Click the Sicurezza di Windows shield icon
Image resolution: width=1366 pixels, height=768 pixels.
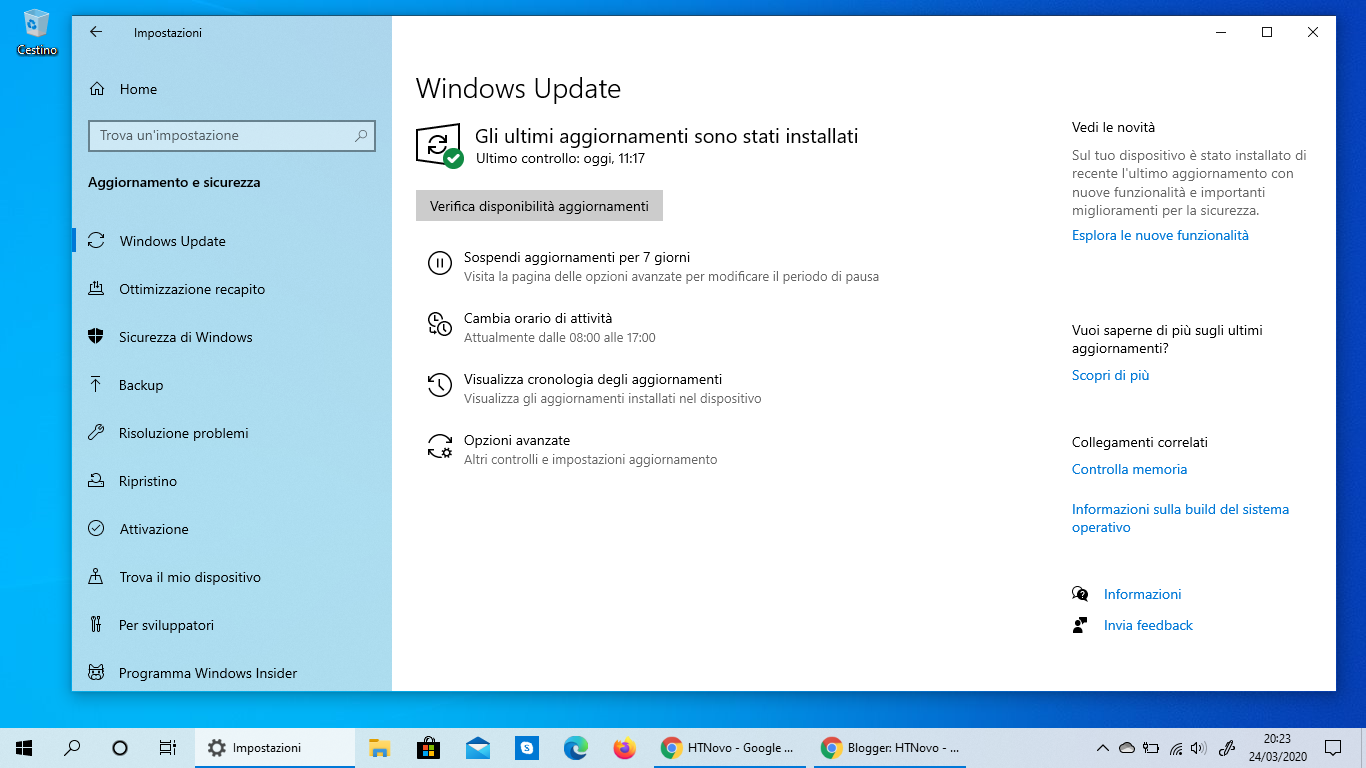(96, 337)
